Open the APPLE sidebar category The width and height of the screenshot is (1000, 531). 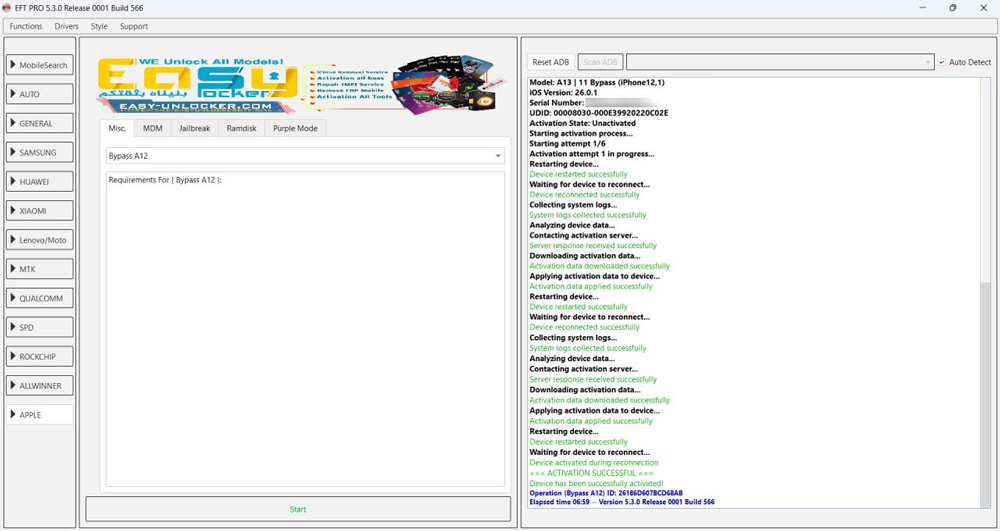point(40,414)
